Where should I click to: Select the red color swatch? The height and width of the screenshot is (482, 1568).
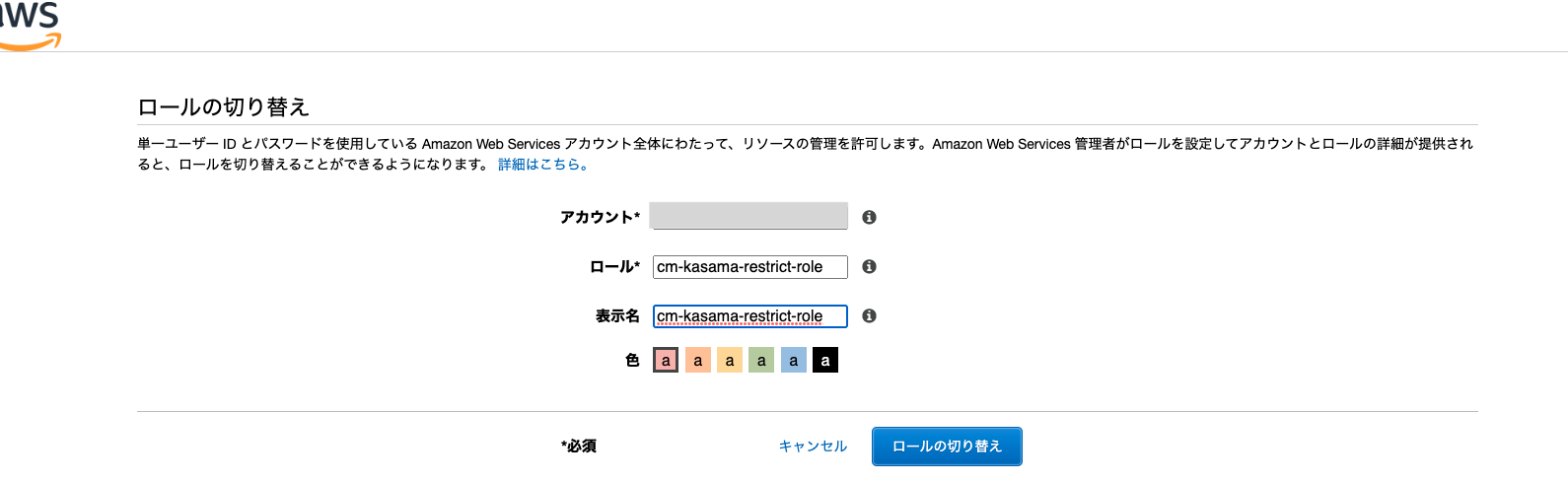point(666,361)
